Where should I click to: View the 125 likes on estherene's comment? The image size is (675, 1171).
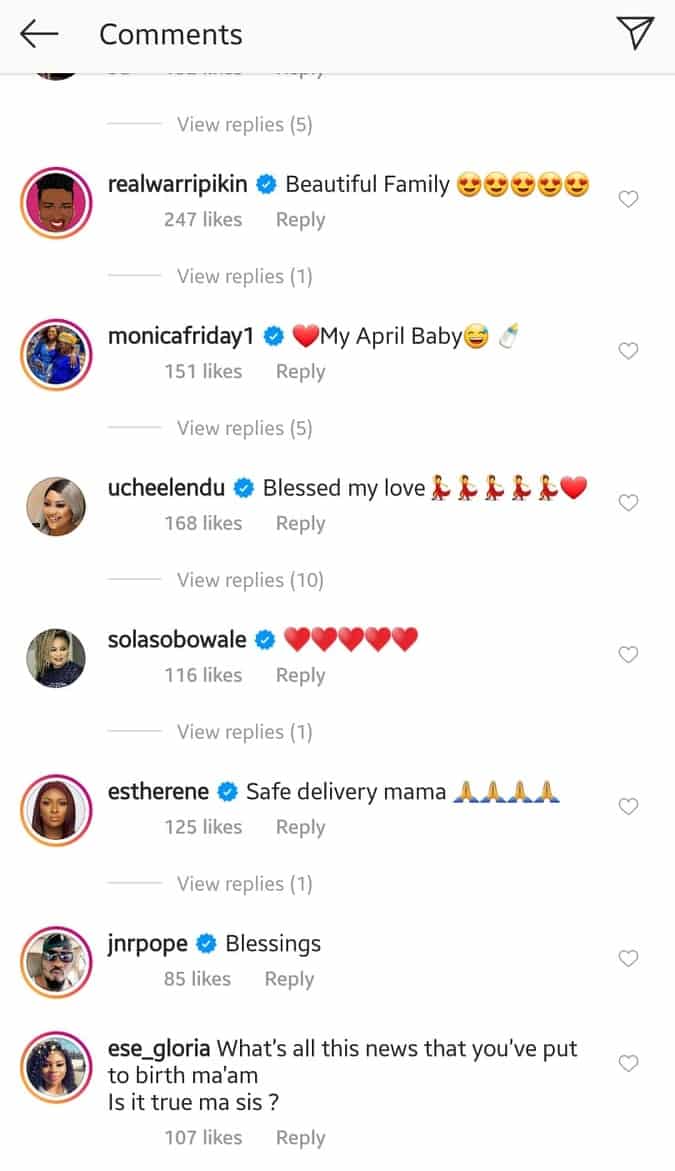click(203, 827)
